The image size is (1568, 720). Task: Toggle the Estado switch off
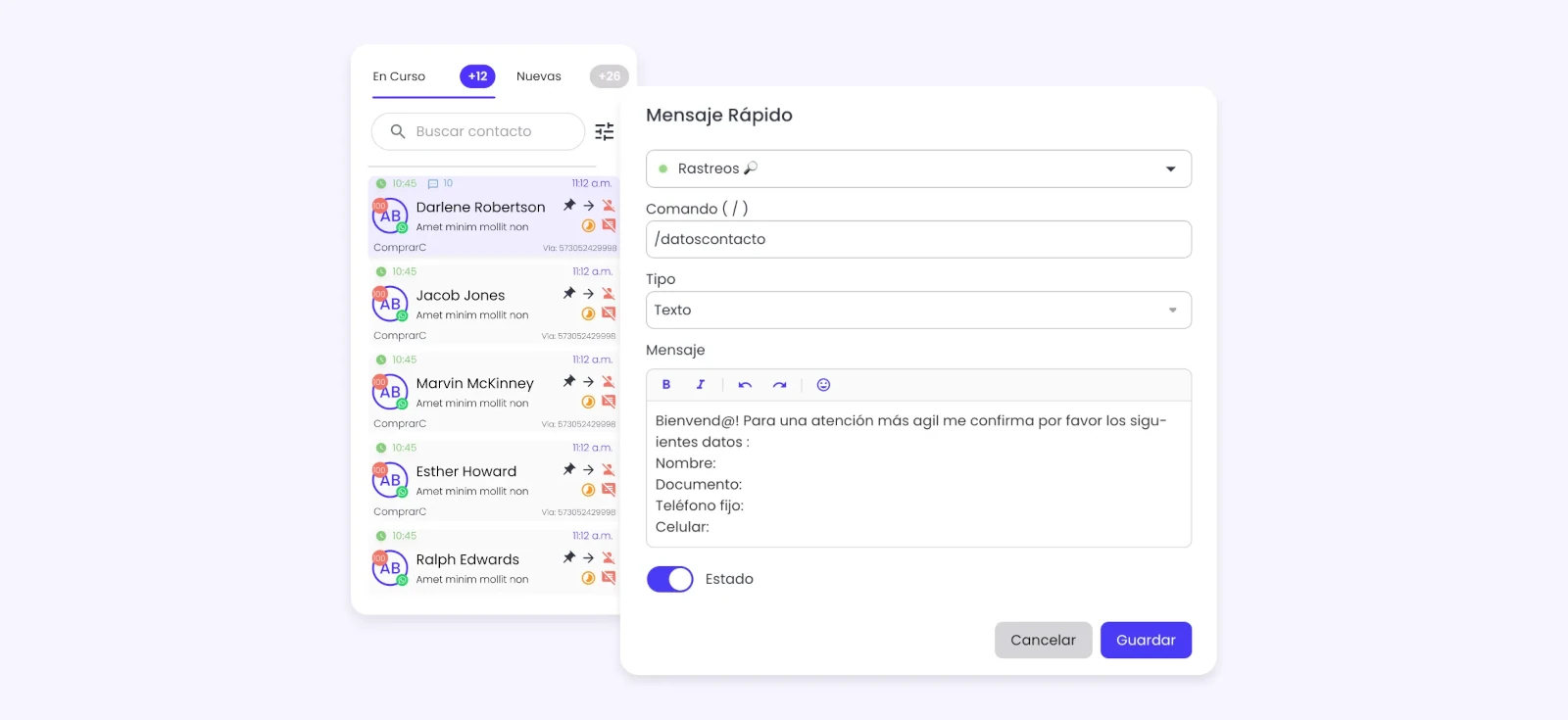pyautogui.click(x=670, y=579)
